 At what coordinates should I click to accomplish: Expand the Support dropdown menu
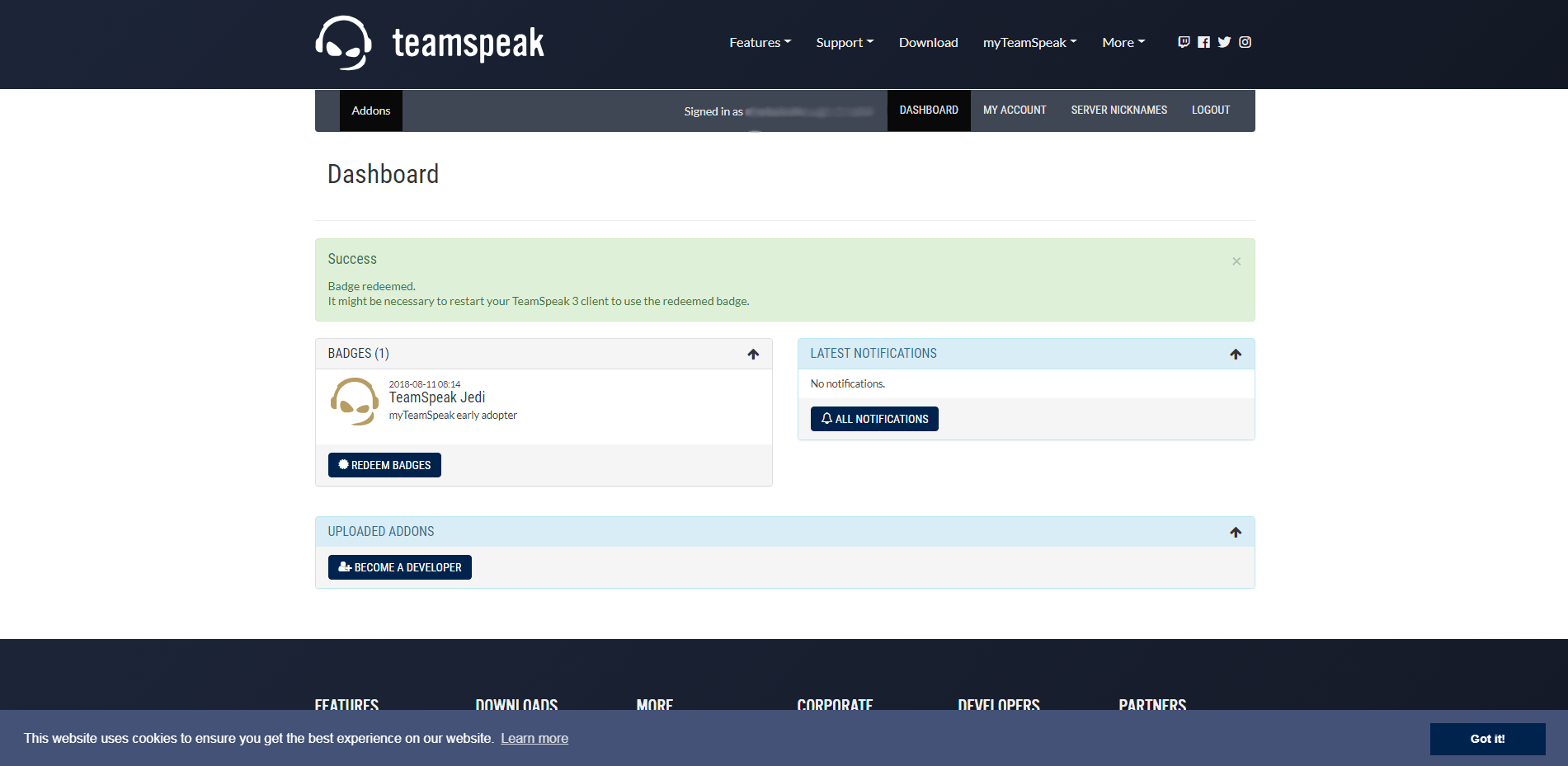click(845, 42)
